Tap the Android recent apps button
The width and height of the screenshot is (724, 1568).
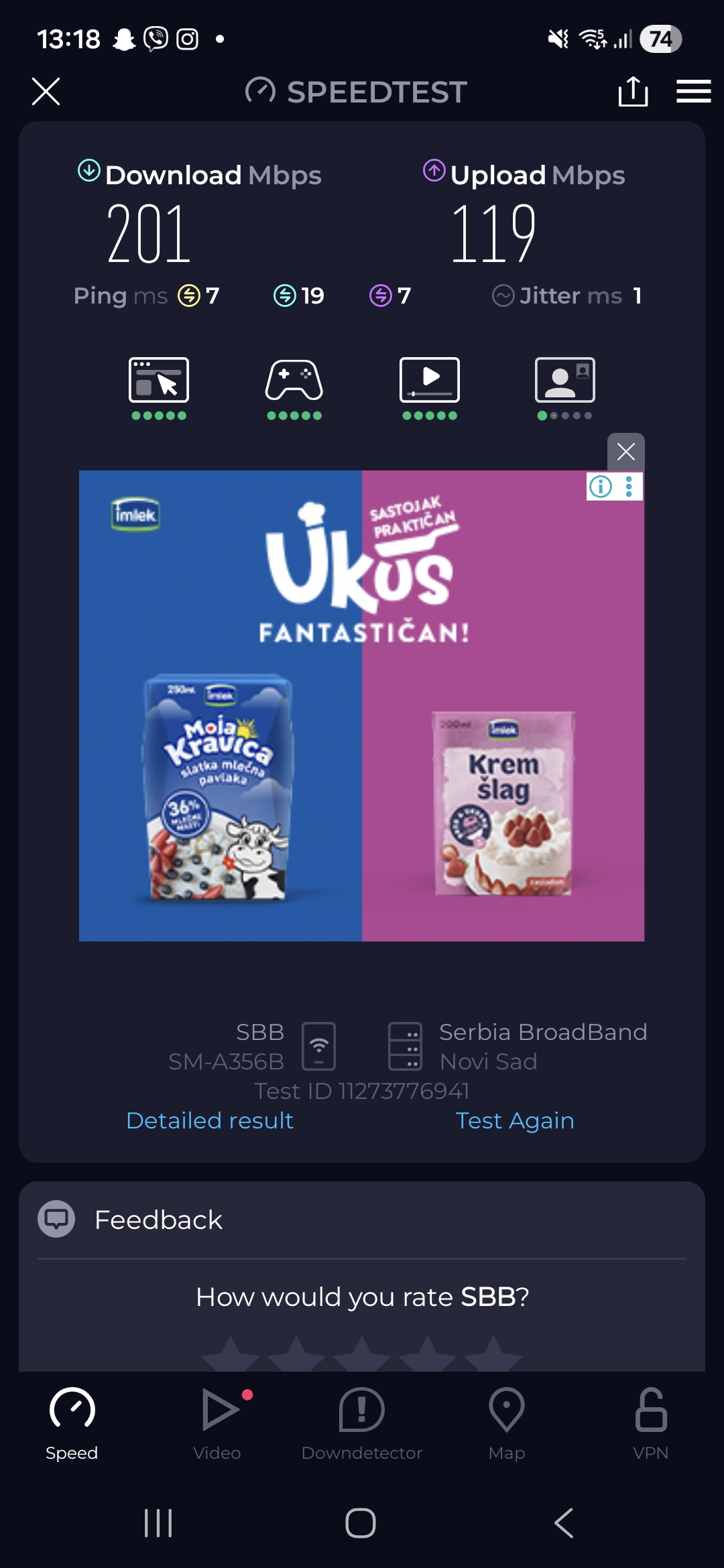pyautogui.click(x=158, y=1522)
